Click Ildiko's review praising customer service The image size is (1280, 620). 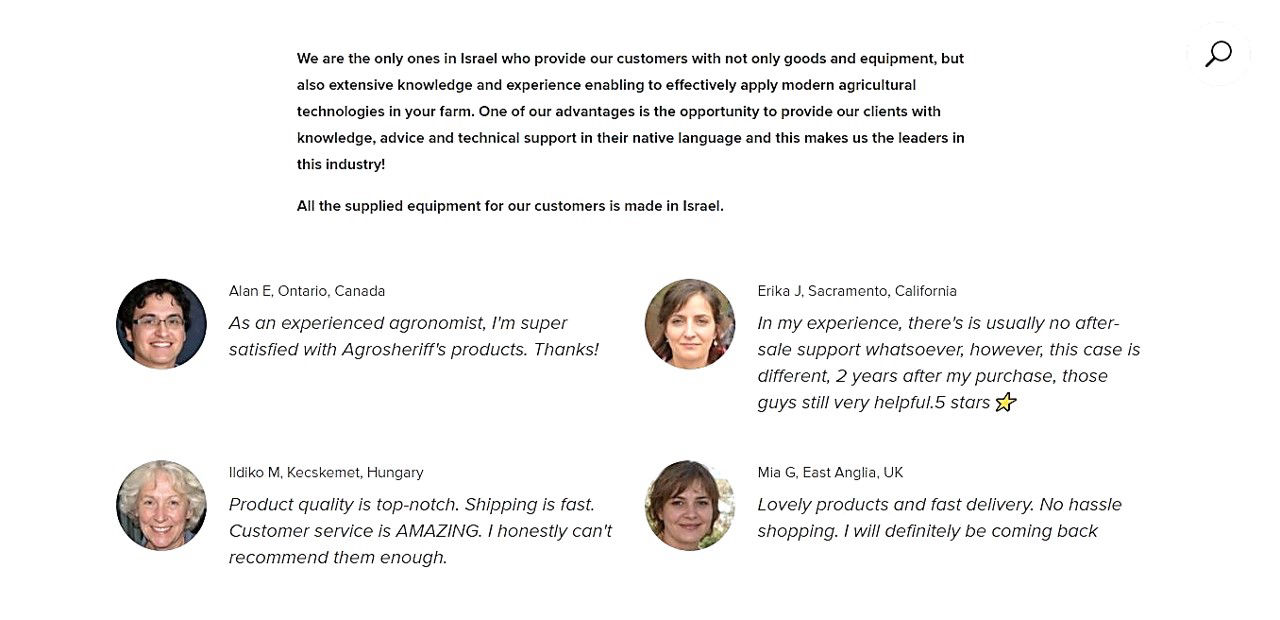[x=420, y=530]
